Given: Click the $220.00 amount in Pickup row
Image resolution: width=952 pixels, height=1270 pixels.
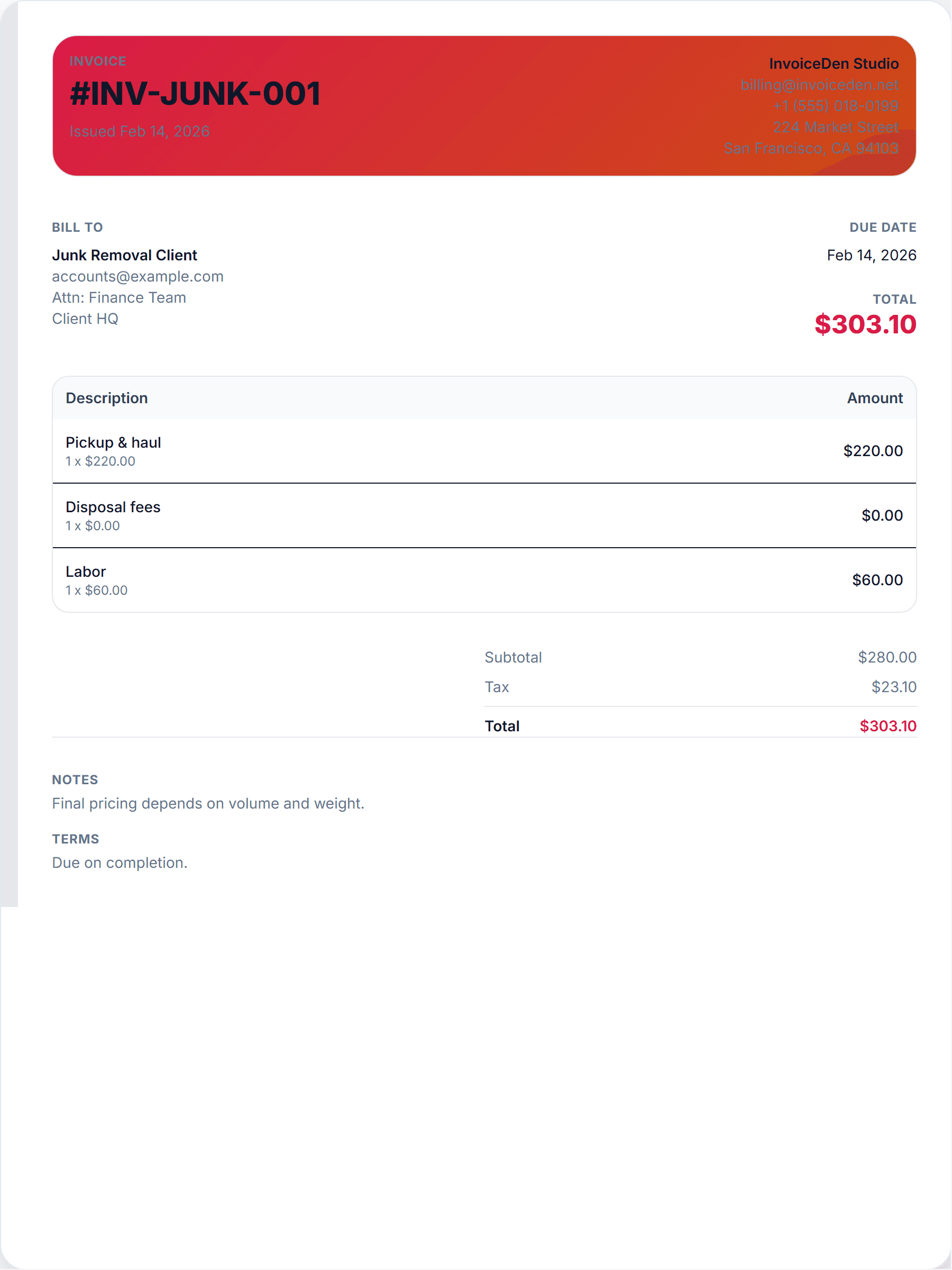Looking at the screenshot, I should coord(872,451).
